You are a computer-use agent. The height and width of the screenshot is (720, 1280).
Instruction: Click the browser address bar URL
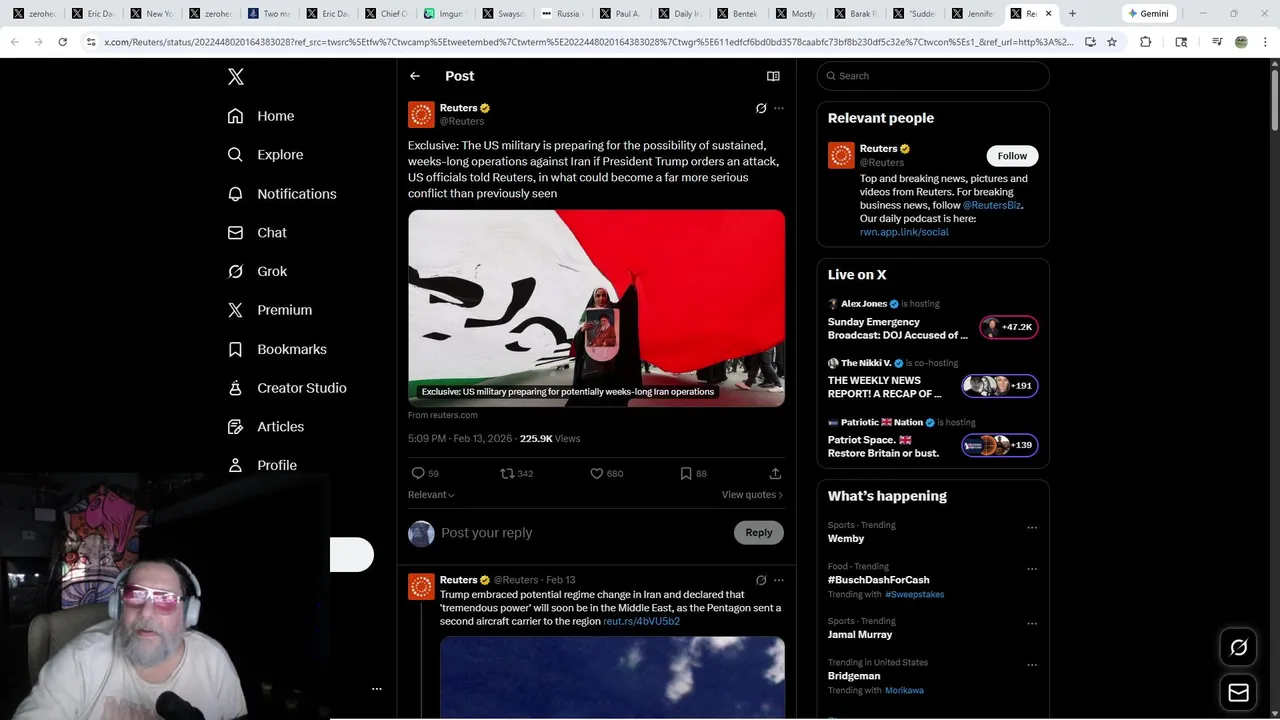pyautogui.click(x=588, y=42)
